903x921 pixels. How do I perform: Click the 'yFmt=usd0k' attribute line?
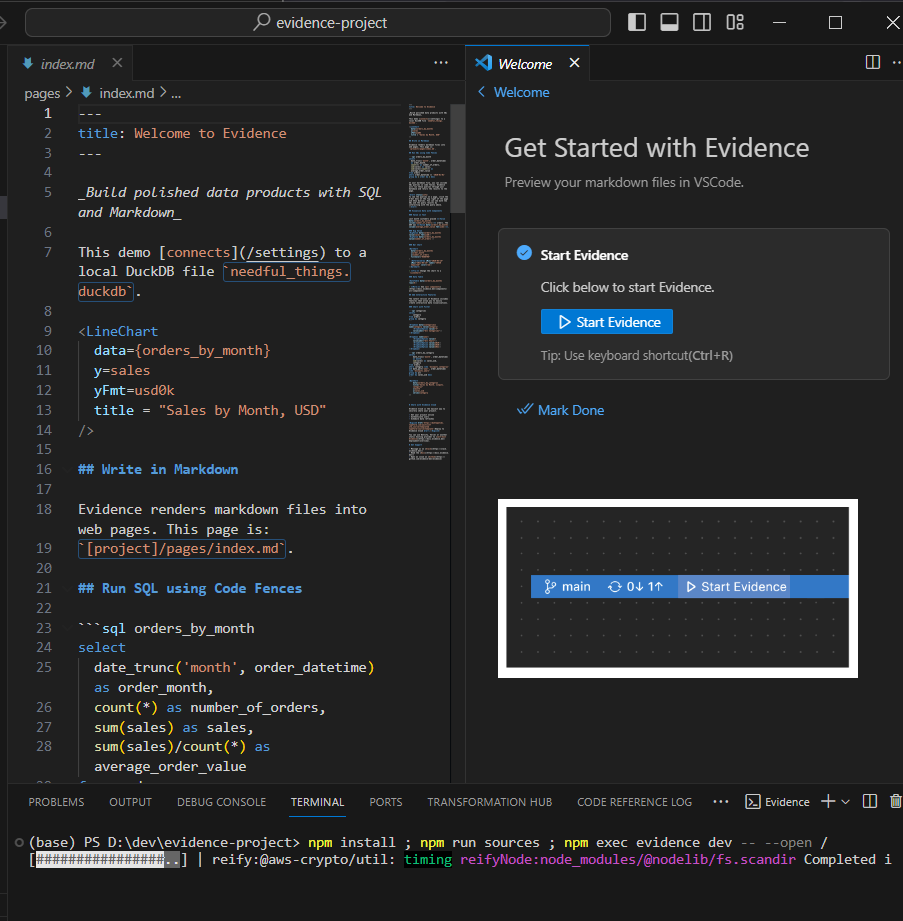[x=134, y=390]
